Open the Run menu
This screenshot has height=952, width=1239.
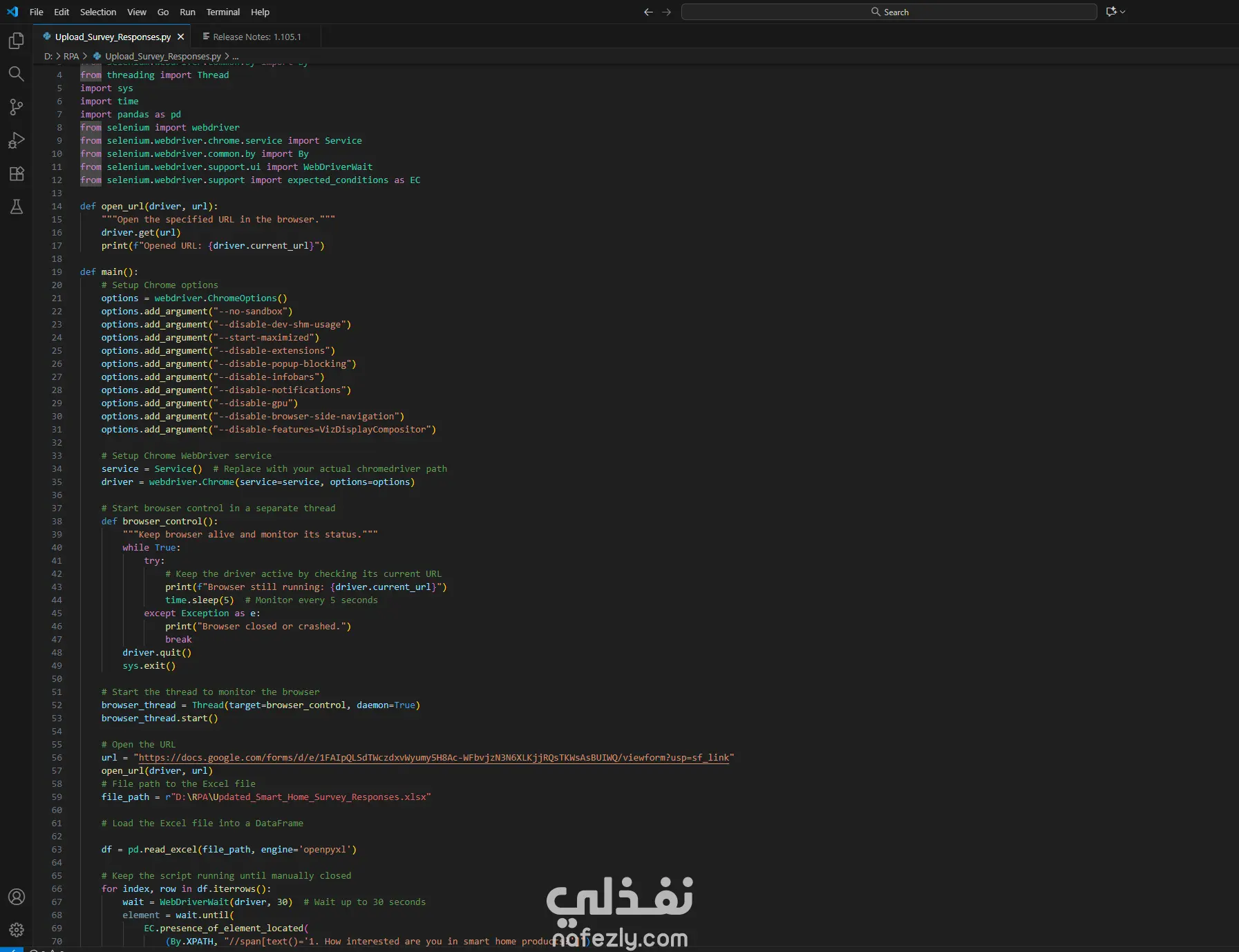point(187,12)
